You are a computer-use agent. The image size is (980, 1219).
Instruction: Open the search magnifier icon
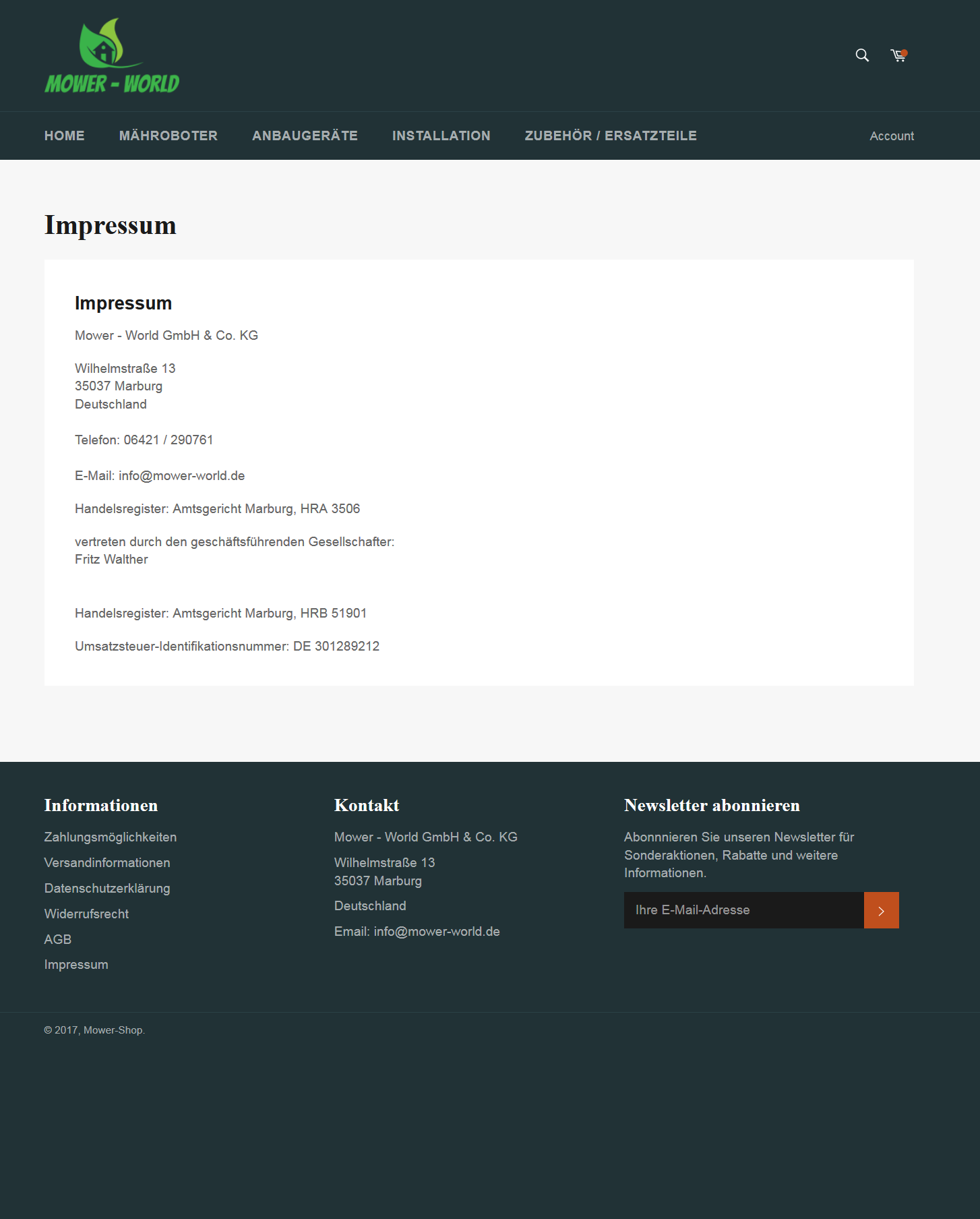pos(862,55)
